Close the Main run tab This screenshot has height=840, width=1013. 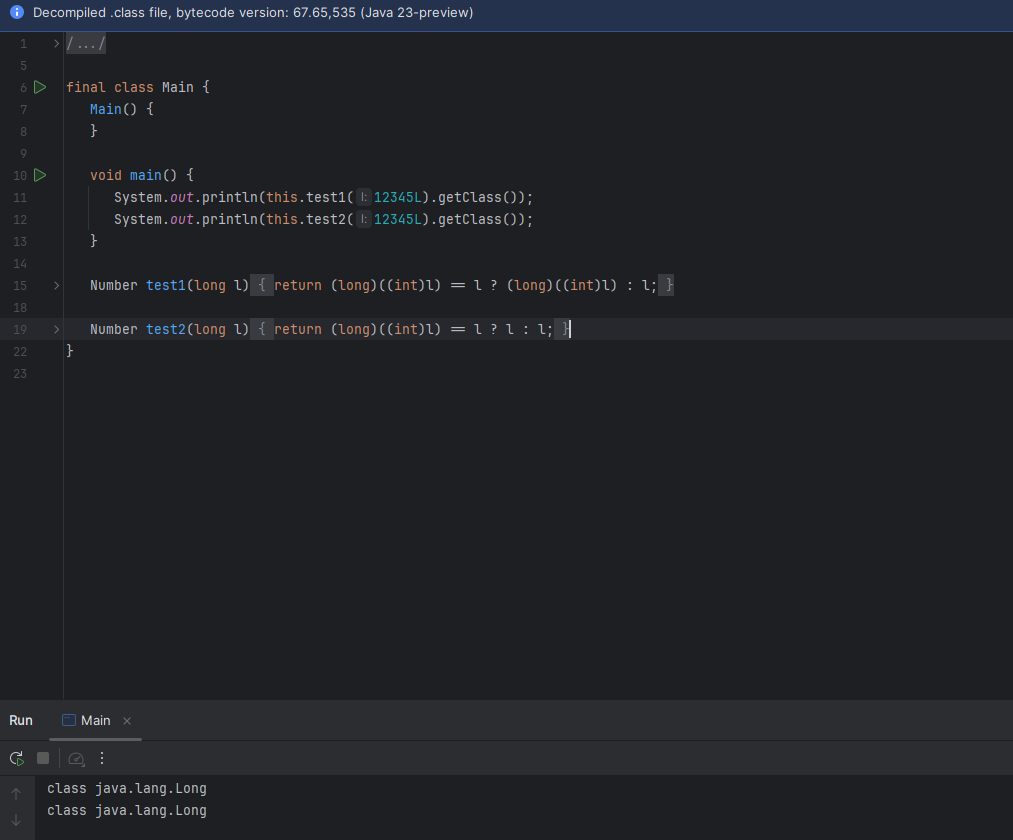pyautogui.click(x=127, y=721)
